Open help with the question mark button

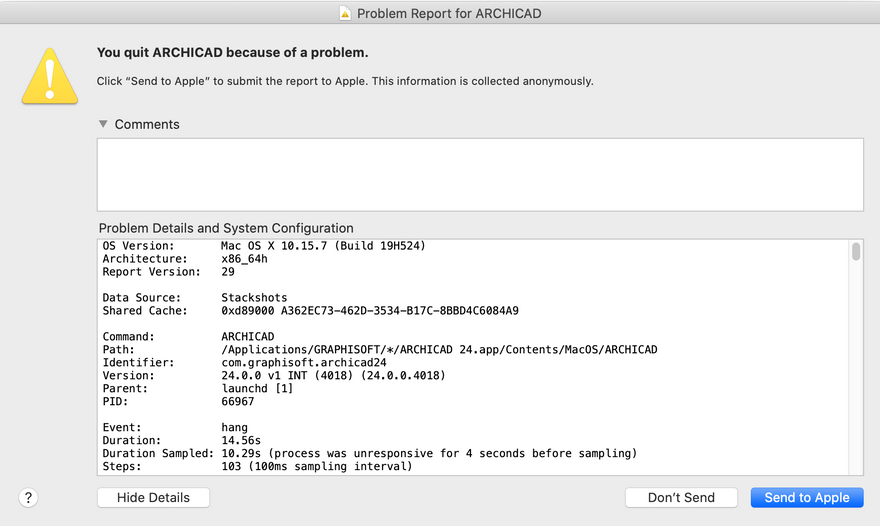pyautogui.click(x=28, y=497)
